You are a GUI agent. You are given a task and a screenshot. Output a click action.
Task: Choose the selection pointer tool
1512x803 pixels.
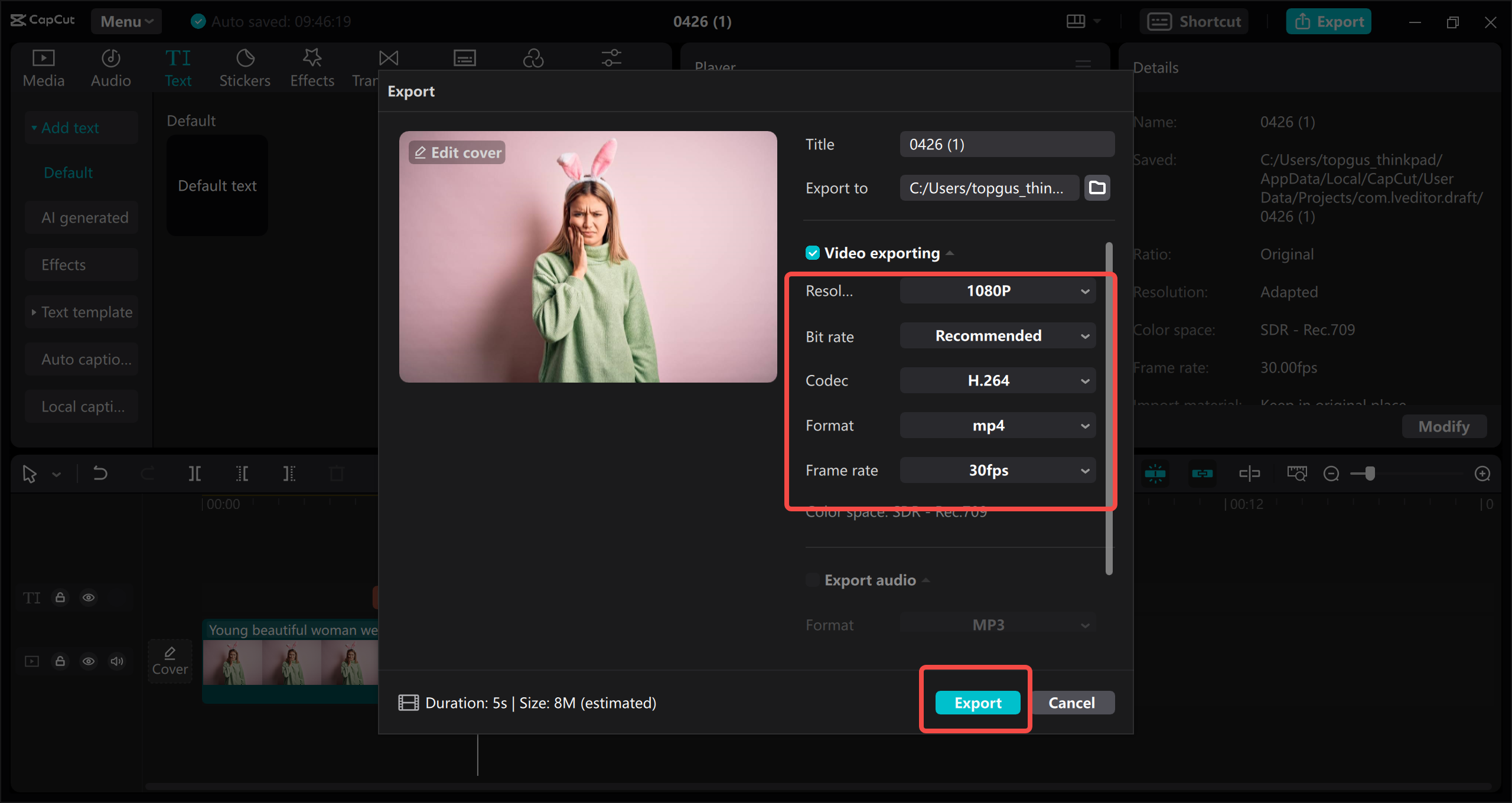point(29,474)
